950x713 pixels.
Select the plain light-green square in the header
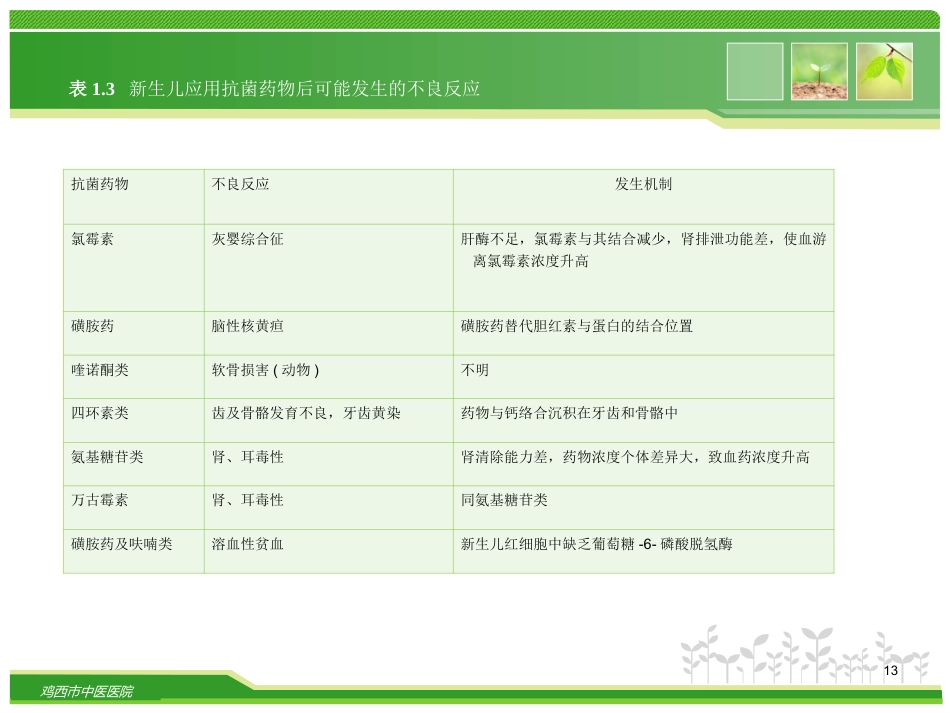pos(755,71)
